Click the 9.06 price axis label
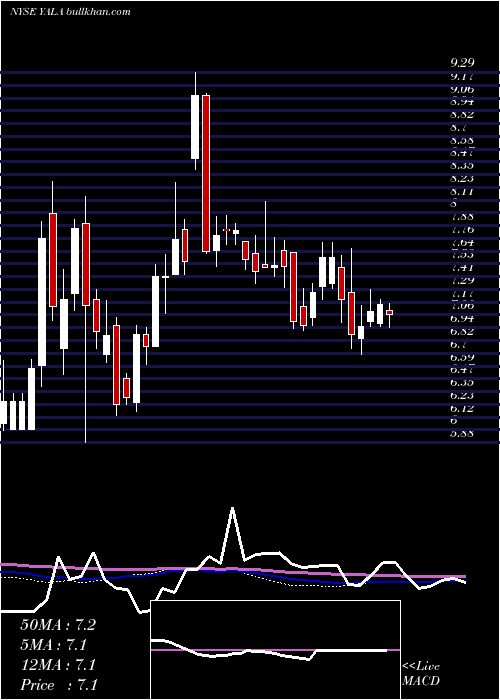Viewport: 500px width, 700px height. click(x=462, y=89)
